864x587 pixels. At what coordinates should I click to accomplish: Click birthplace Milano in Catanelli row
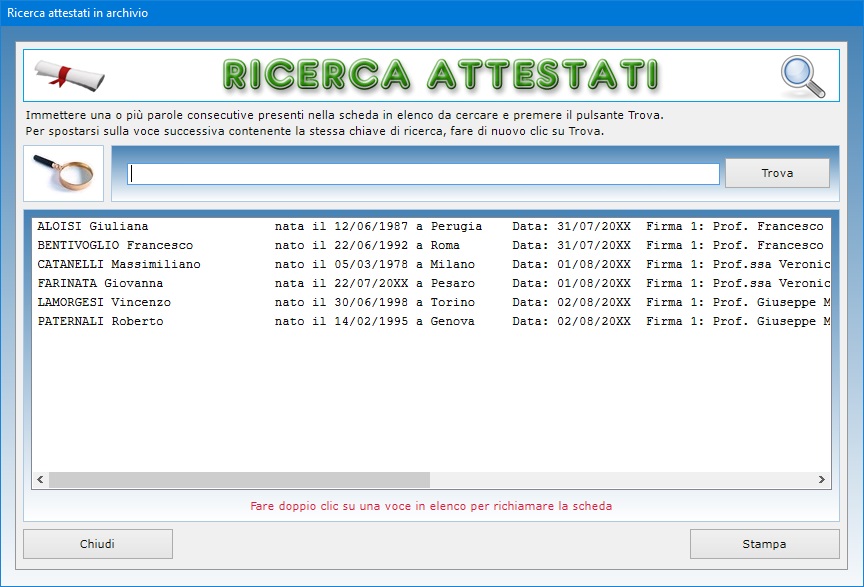click(x=452, y=264)
